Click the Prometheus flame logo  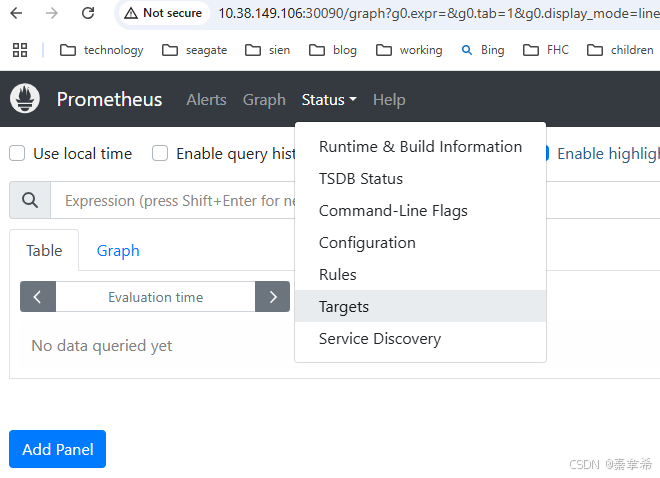(25, 98)
